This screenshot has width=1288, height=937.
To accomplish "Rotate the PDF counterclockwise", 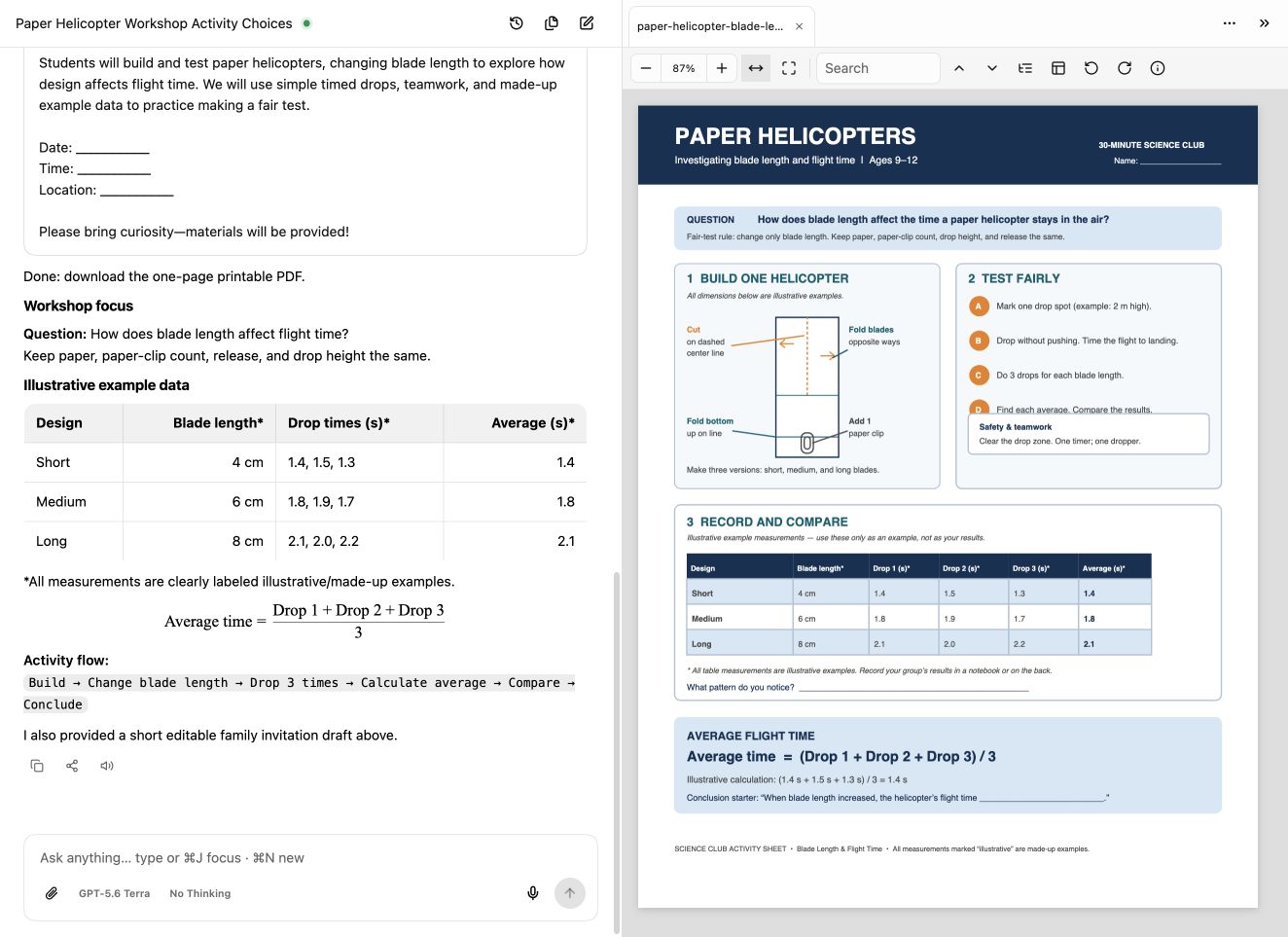I will click(x=1091, y=68).
